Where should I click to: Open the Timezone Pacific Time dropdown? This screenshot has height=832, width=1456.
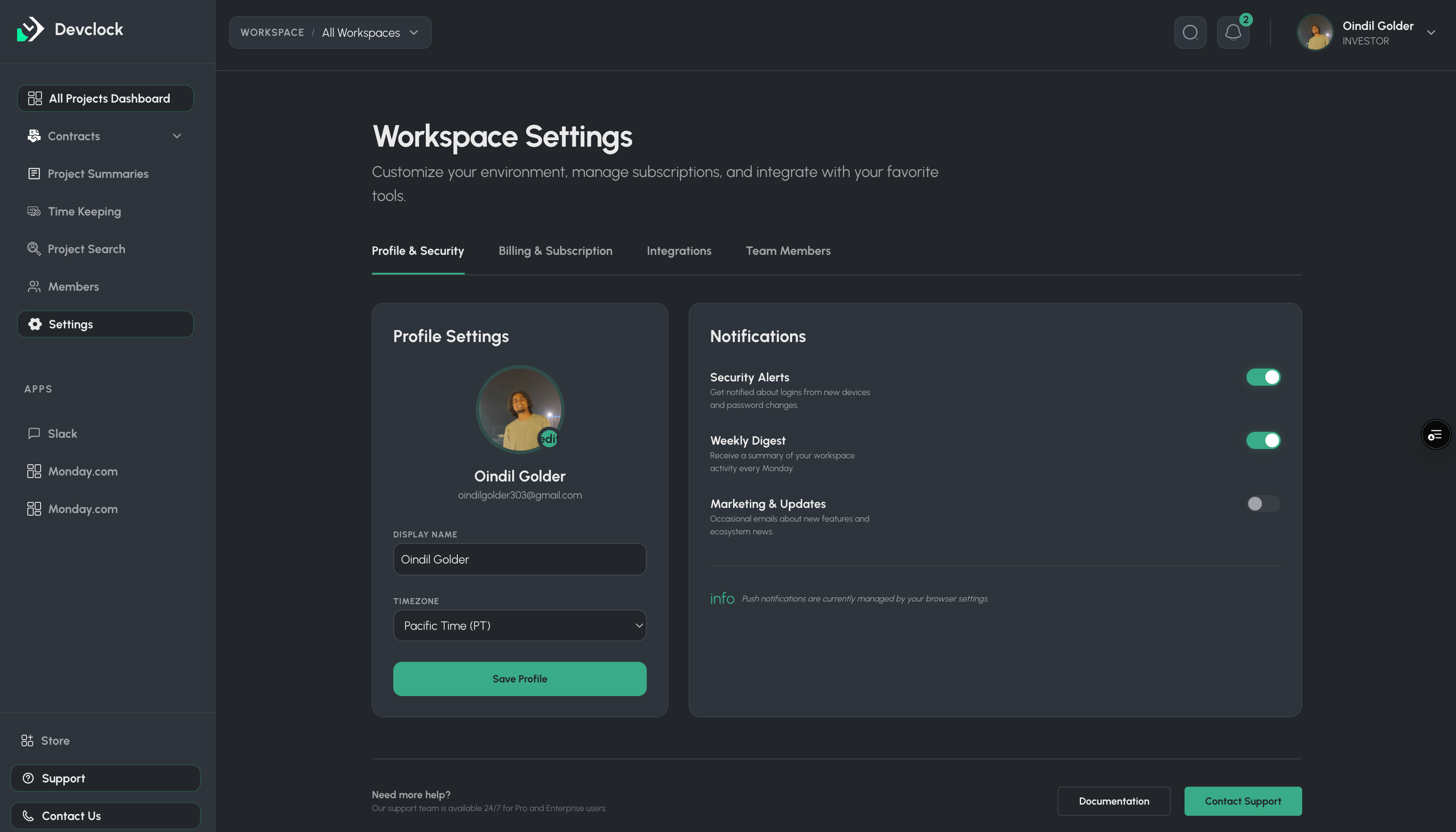click(519, 626)
